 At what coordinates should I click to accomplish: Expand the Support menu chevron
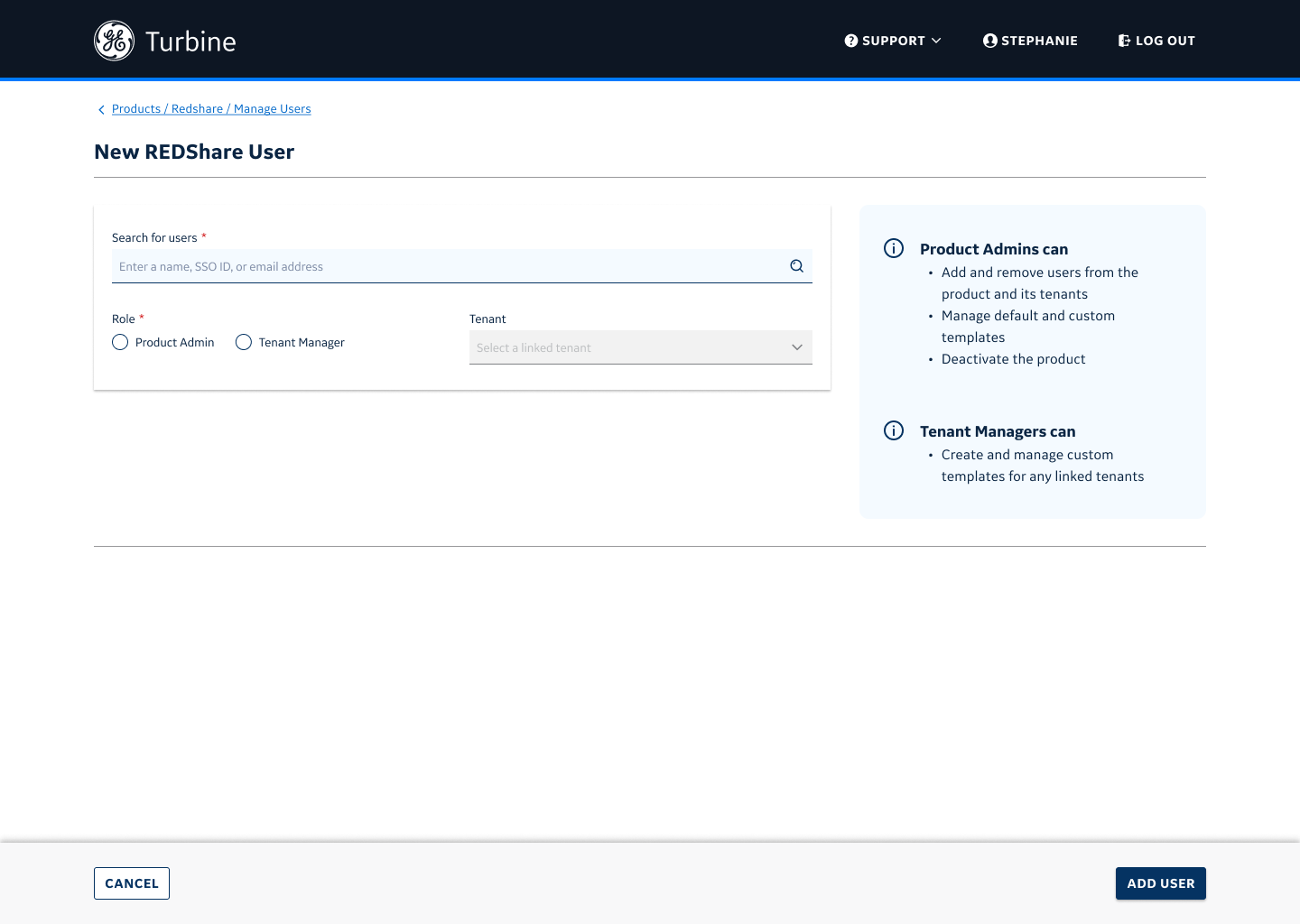pyautogui.click(x=936, y=41)
